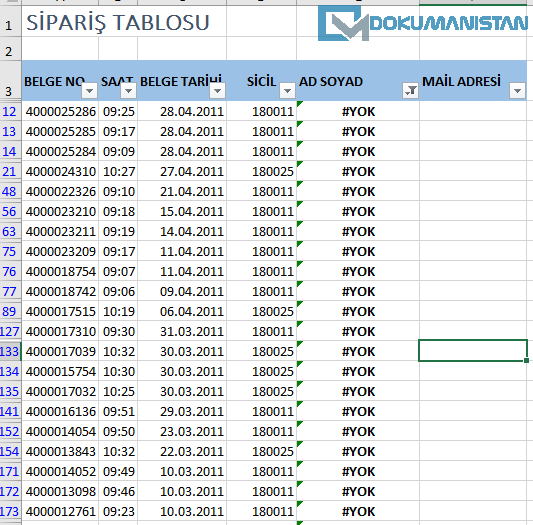Viewport: 533px width, 525px height.
Task: Select cell with belge no 4000018754
Action: click(x=61, y=271)
